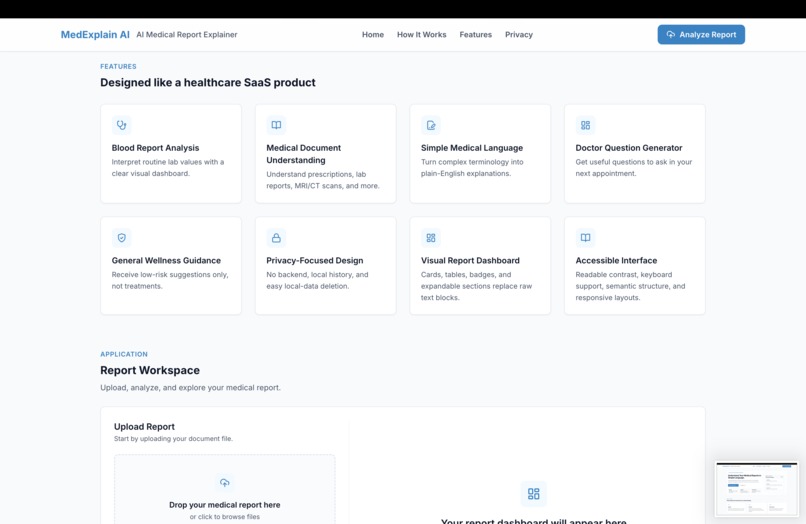This screenshot has width=806, height=524.
Task: Select the Privacy-Focused Design heading
Action: pos(315,260)
